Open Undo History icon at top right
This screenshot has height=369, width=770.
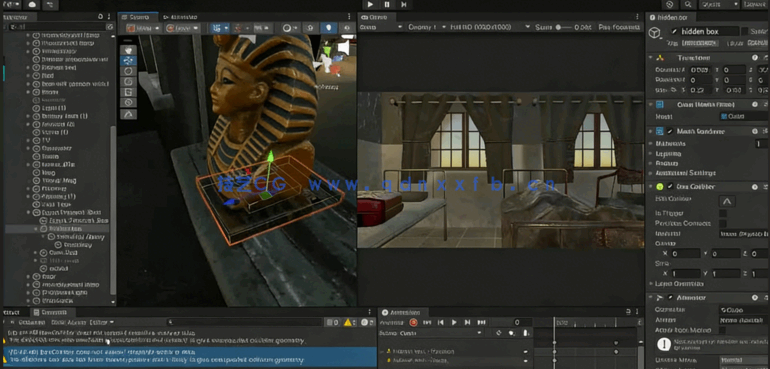point(670,4)
